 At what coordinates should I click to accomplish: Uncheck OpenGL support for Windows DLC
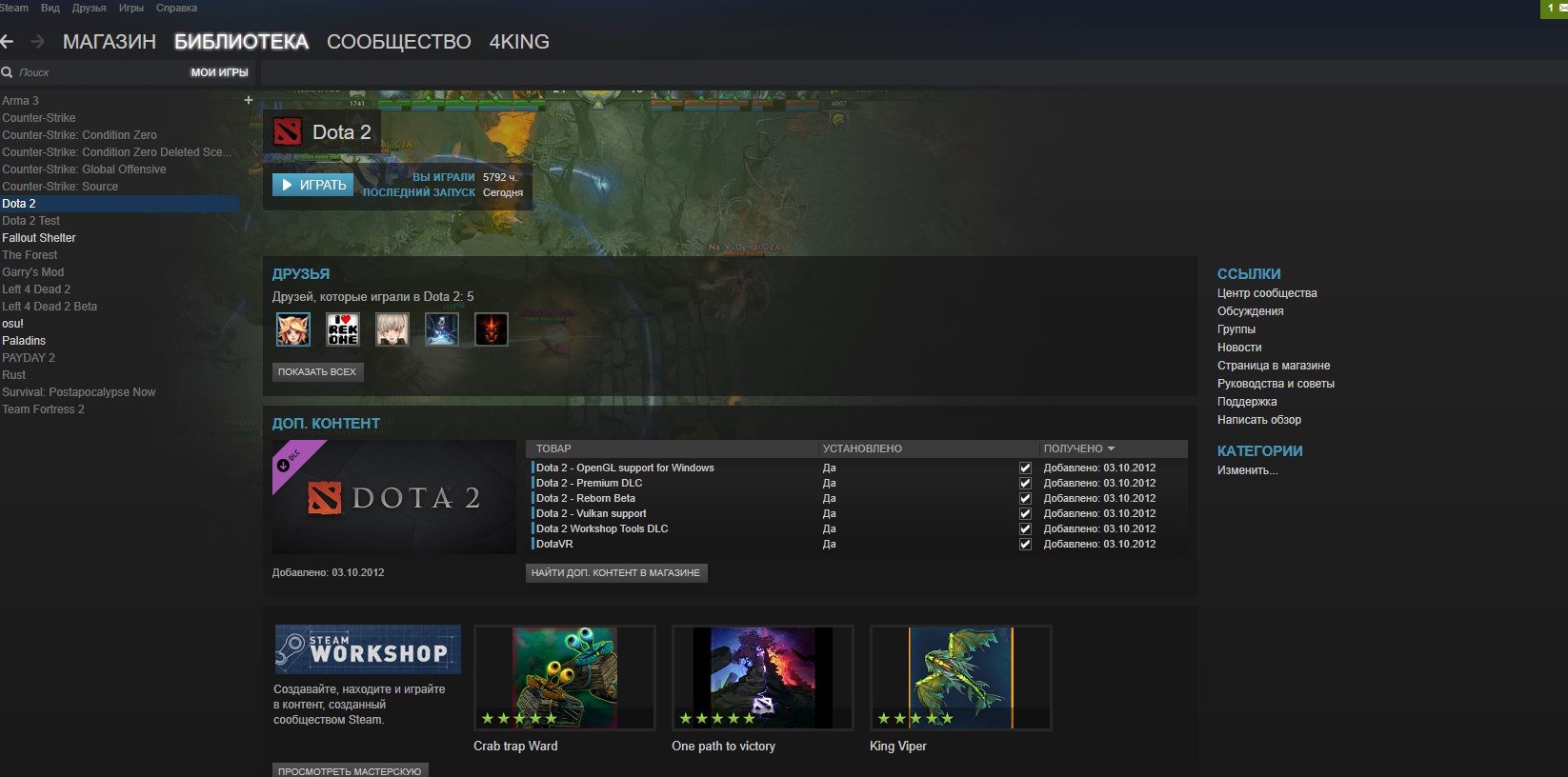coord(1025,468)
